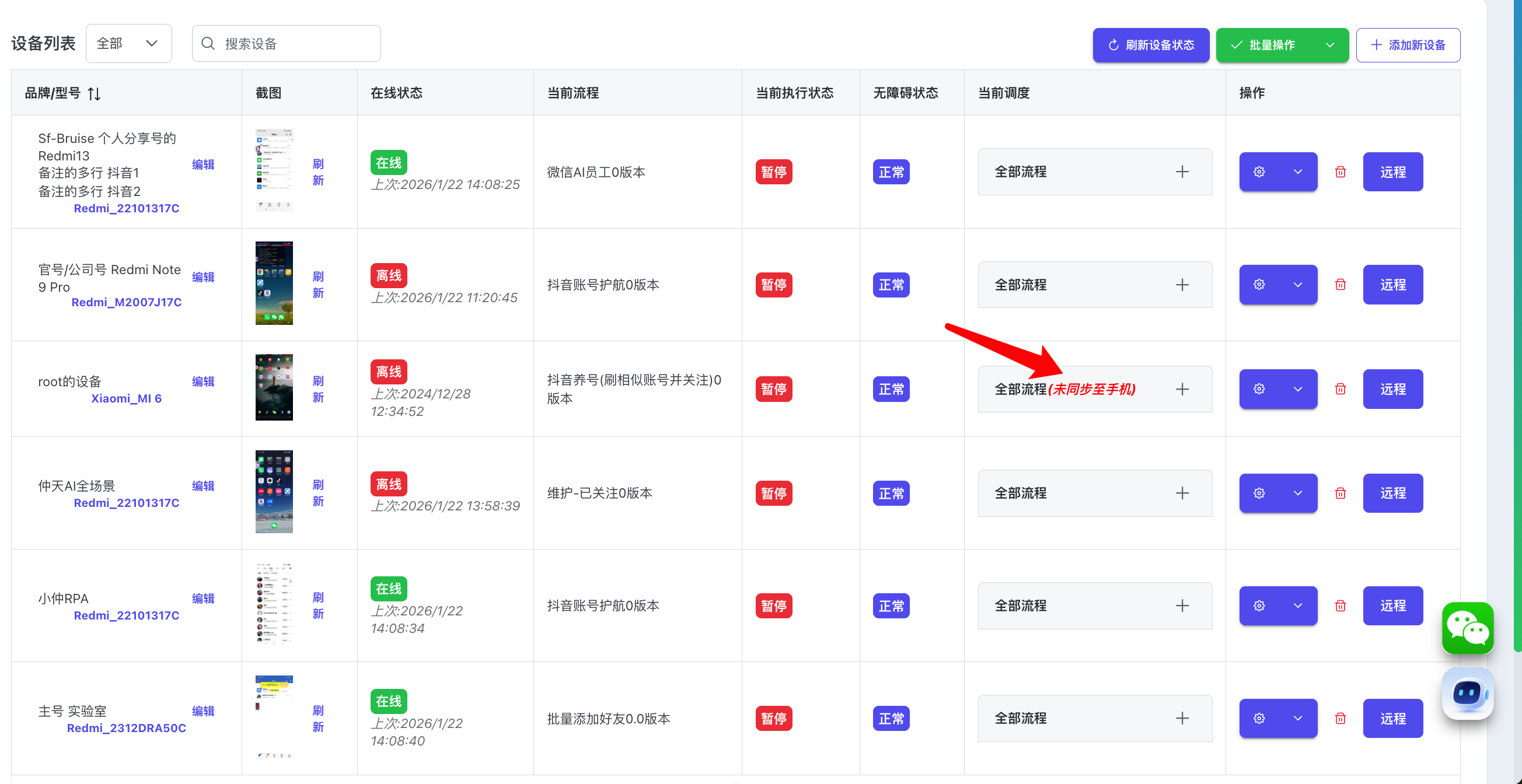Viewport: 1522px width, 784px height.
Task: Click gear icon for 官号/公司号 Redmi Note device
Action: click(x=1259, y=285)
